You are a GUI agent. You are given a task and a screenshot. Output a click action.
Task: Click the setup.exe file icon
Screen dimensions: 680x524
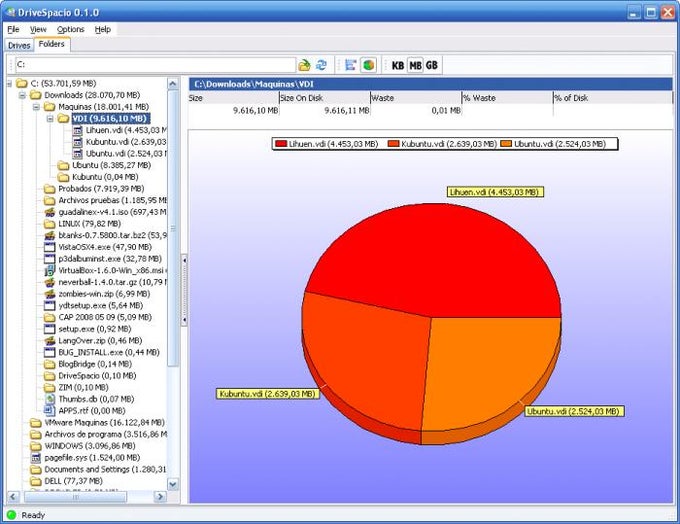(50, 329)
